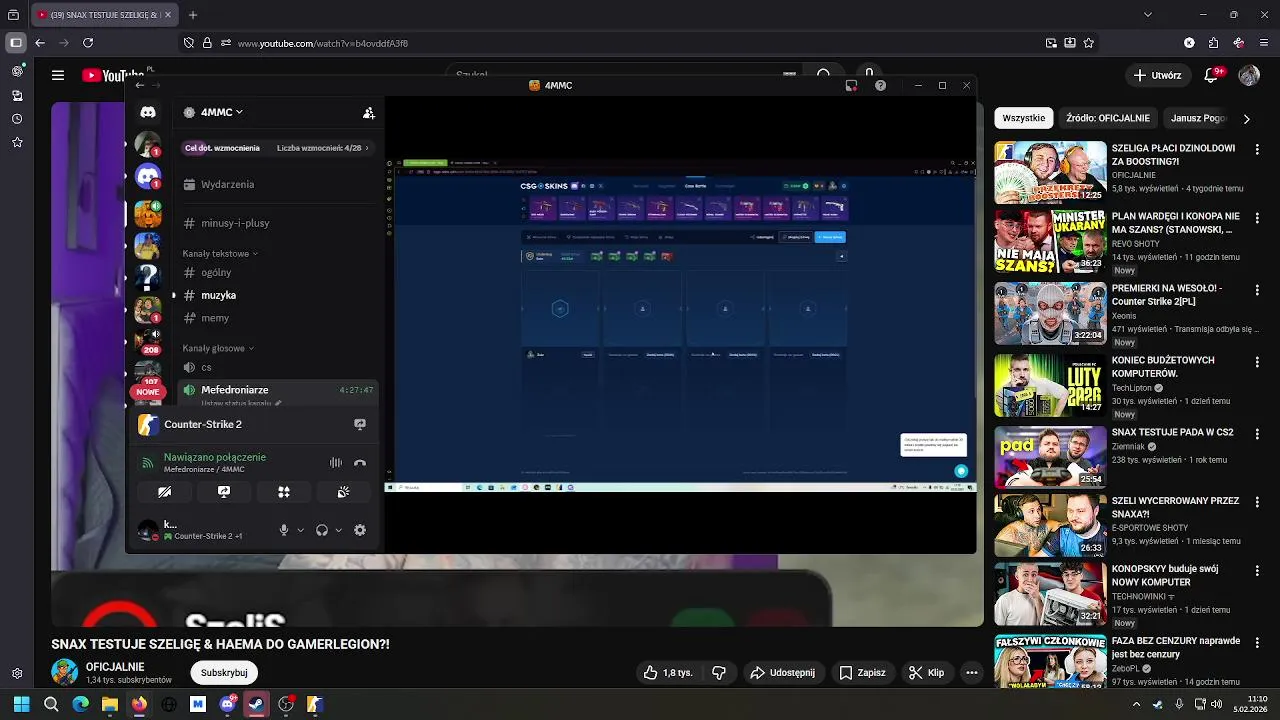Open the voice noise suppression waveform icon
Viewport: 1280px width, 720px height.
pos(336,463)
